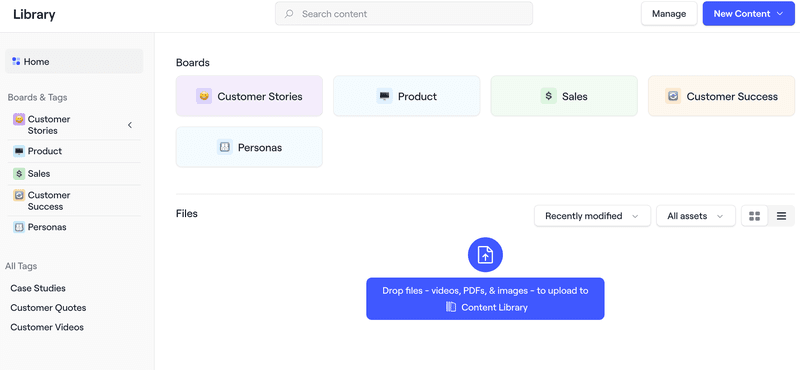Viewport: 800px width, 370px height.
Task: Click Product monitor icon in sidebar
Action: [19, 151]
